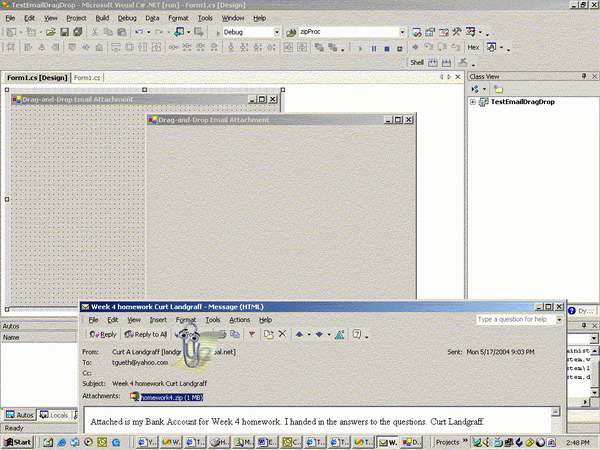Viewport: 600px width, 450px height.
Task: Open the Debug configuration dropdown
Action: (277, 32)
